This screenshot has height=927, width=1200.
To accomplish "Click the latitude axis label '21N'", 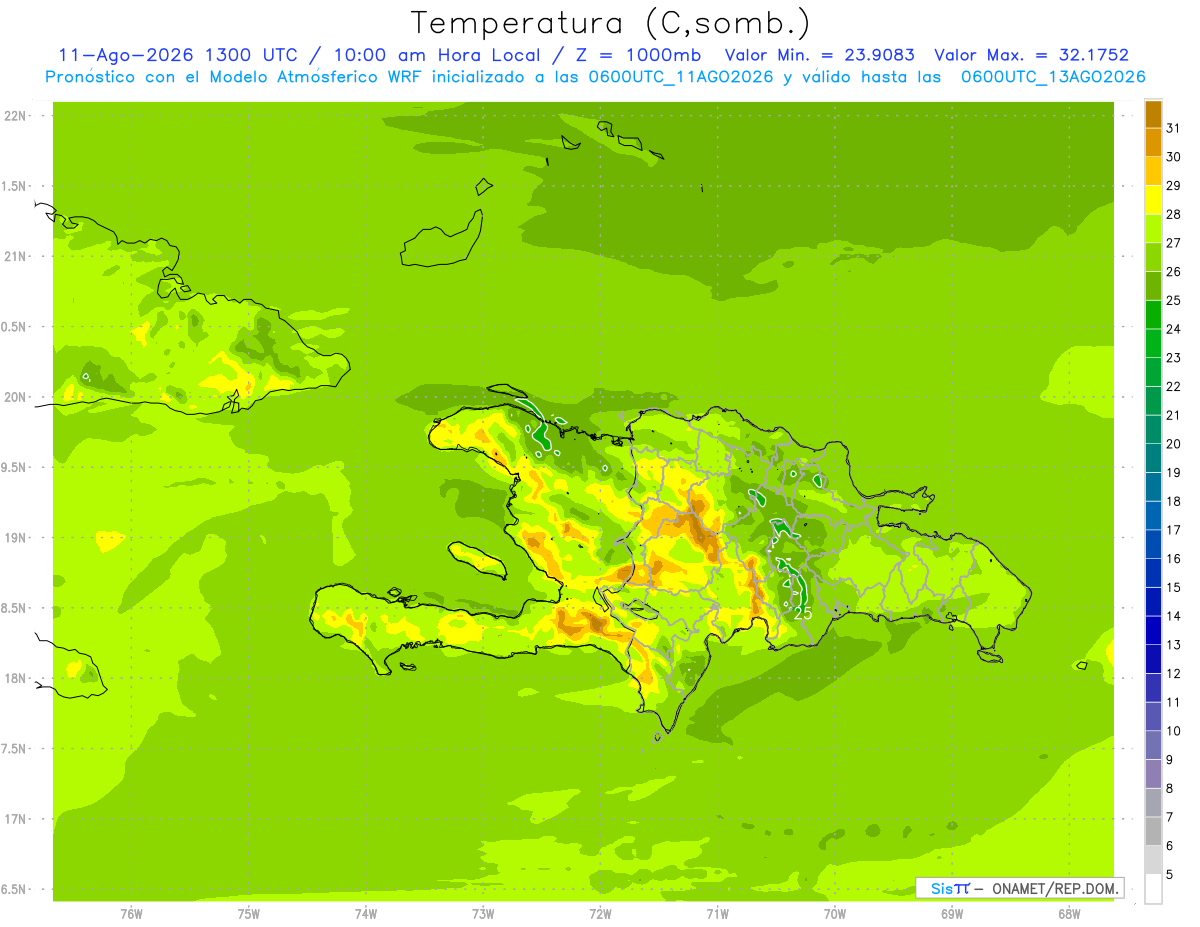I will pos(17,256).
